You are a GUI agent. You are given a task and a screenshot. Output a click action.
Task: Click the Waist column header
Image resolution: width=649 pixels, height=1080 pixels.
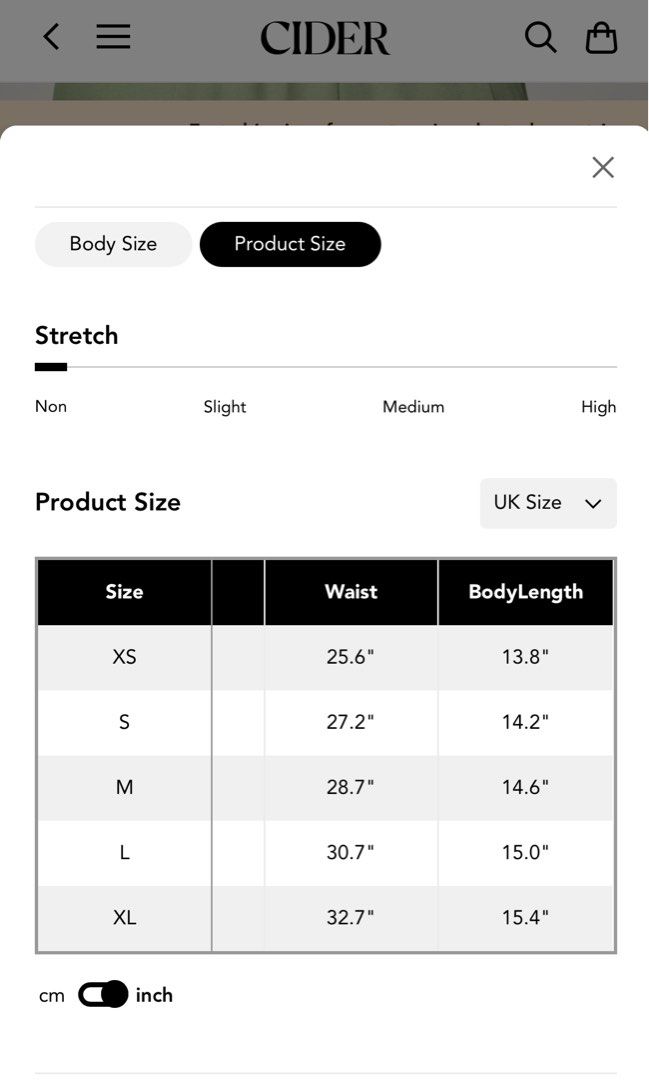351,592
